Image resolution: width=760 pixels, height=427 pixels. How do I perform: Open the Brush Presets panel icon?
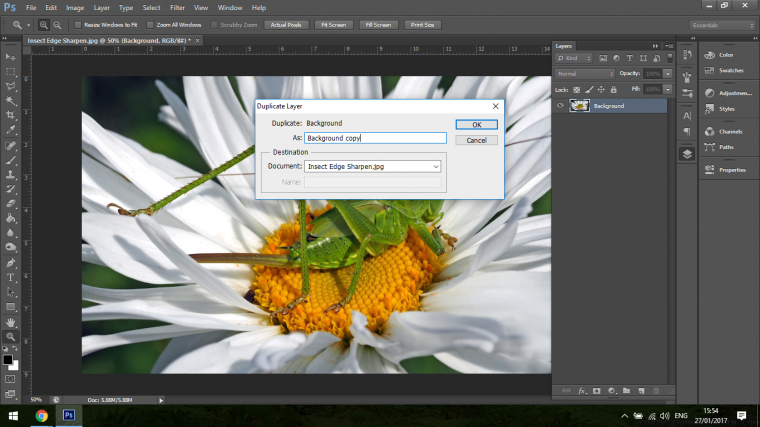coord(687,77)
